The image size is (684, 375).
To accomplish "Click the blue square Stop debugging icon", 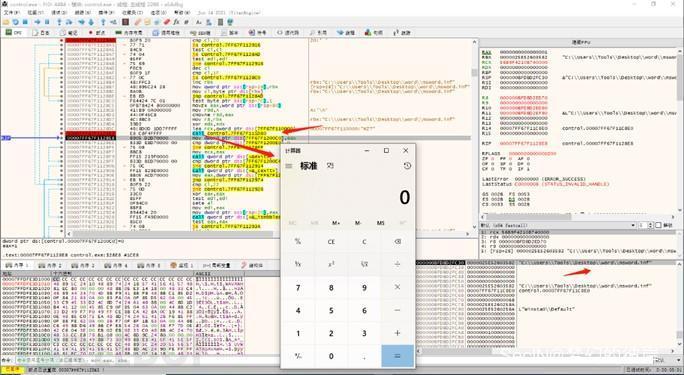I will (x=24, y=22).
